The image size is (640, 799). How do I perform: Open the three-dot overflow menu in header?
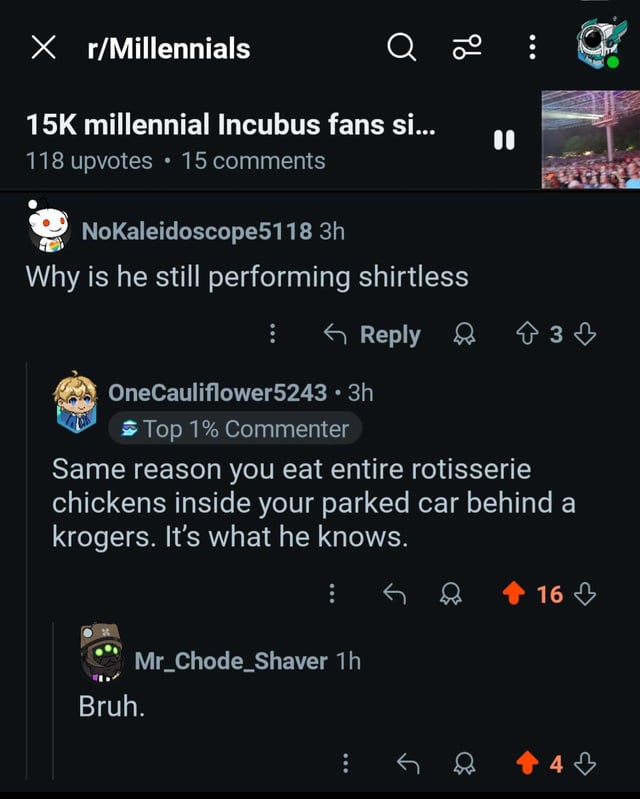point(532,46)
